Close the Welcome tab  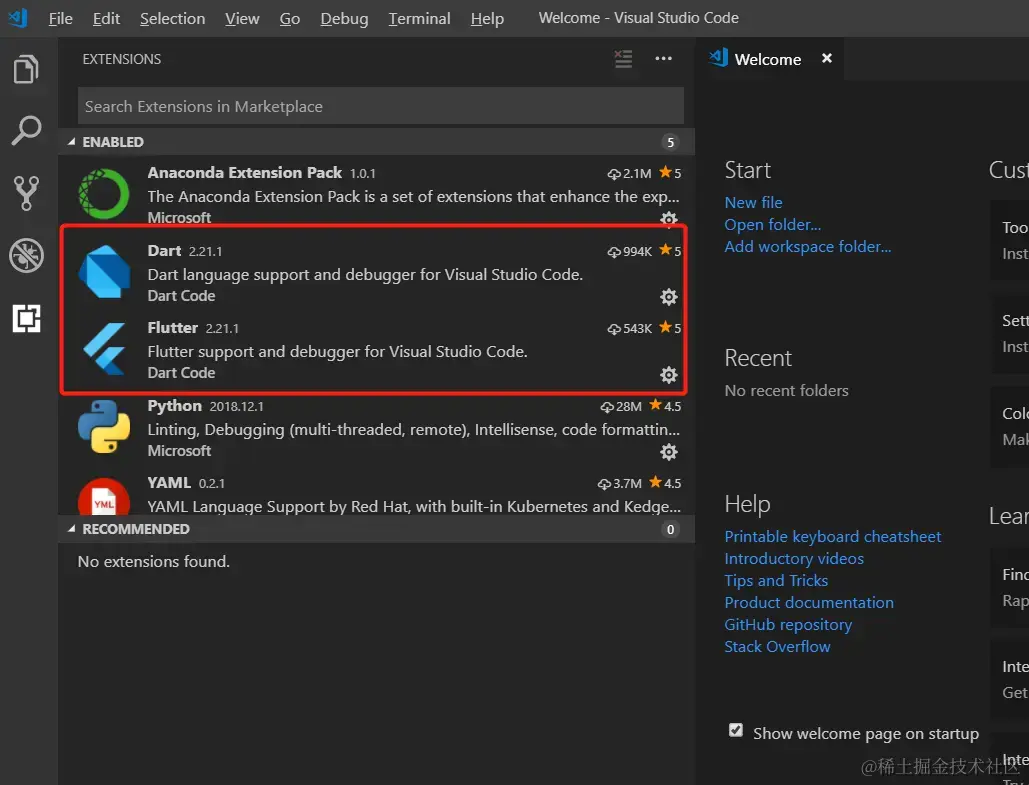[827, 58]
